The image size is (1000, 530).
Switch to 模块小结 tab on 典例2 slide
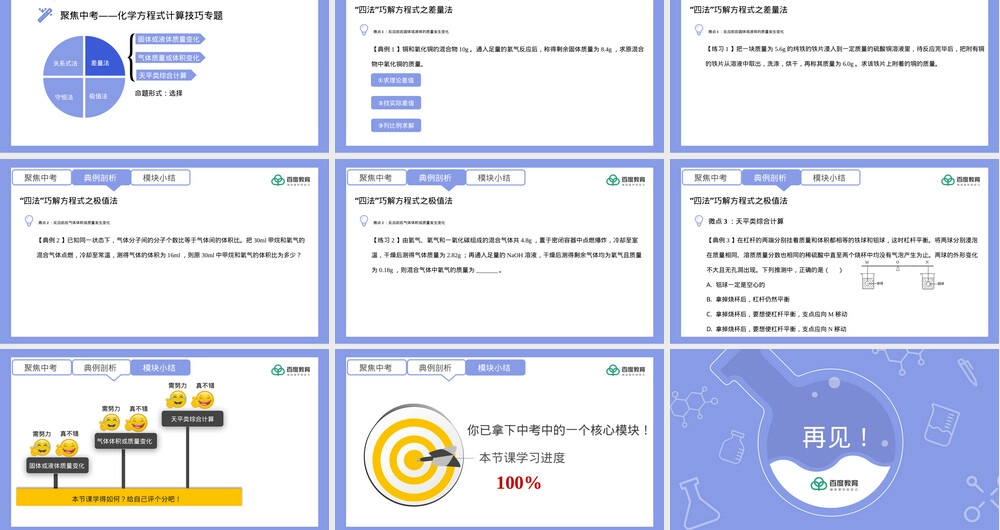(x=159, y=177)
